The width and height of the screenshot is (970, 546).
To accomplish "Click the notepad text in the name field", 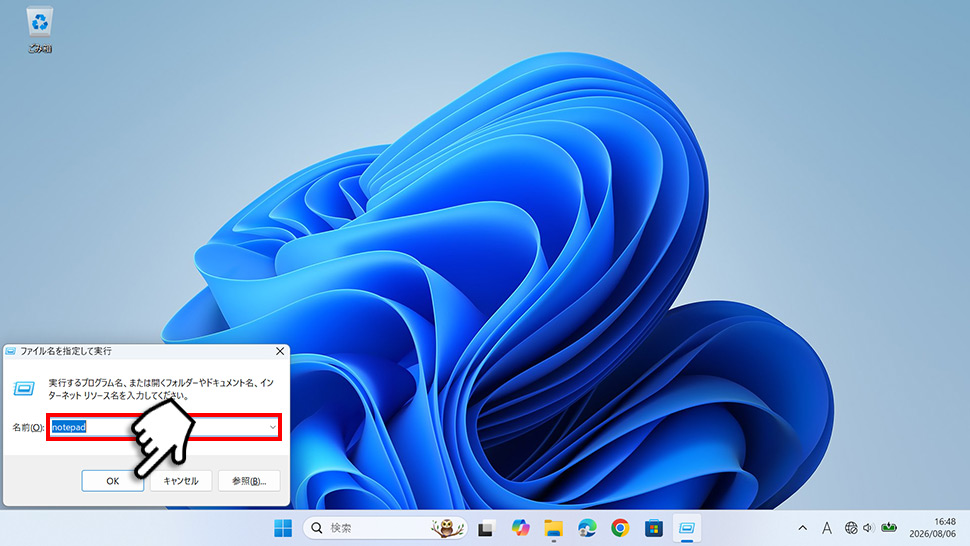I will tap(69, 427).
